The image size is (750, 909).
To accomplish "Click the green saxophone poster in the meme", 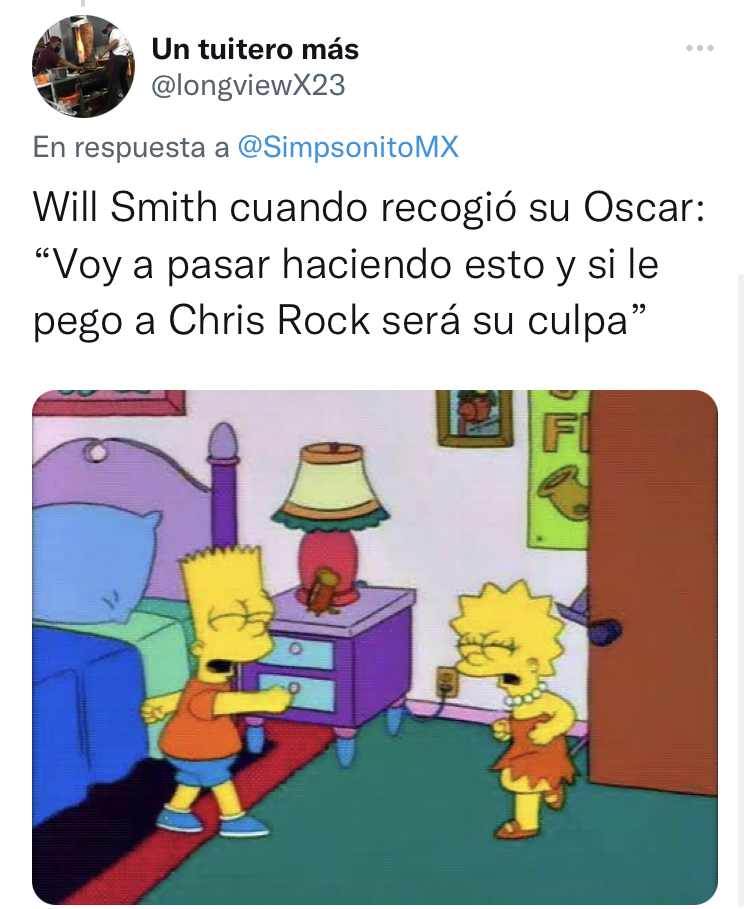I will [557, 468].
